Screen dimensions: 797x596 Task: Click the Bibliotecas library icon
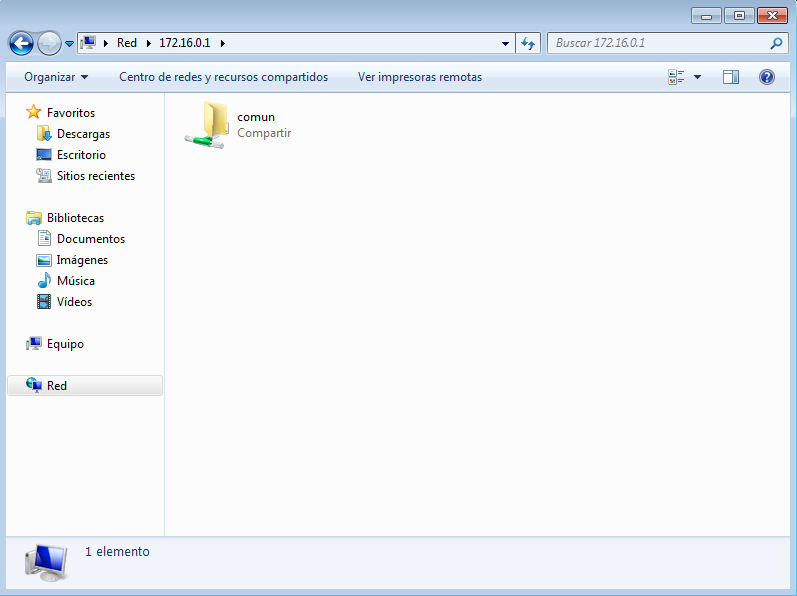click(x=34, y=218)
